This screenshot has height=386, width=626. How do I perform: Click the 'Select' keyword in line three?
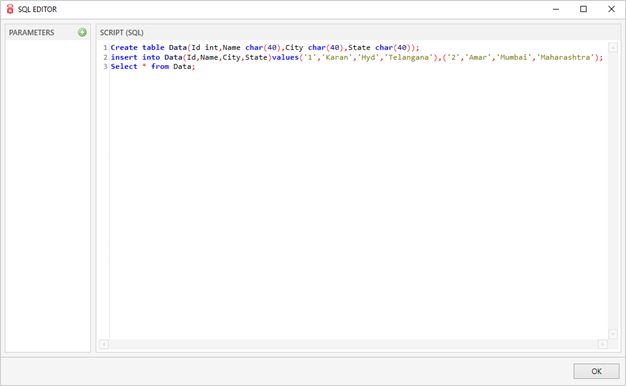pos(124,67)
